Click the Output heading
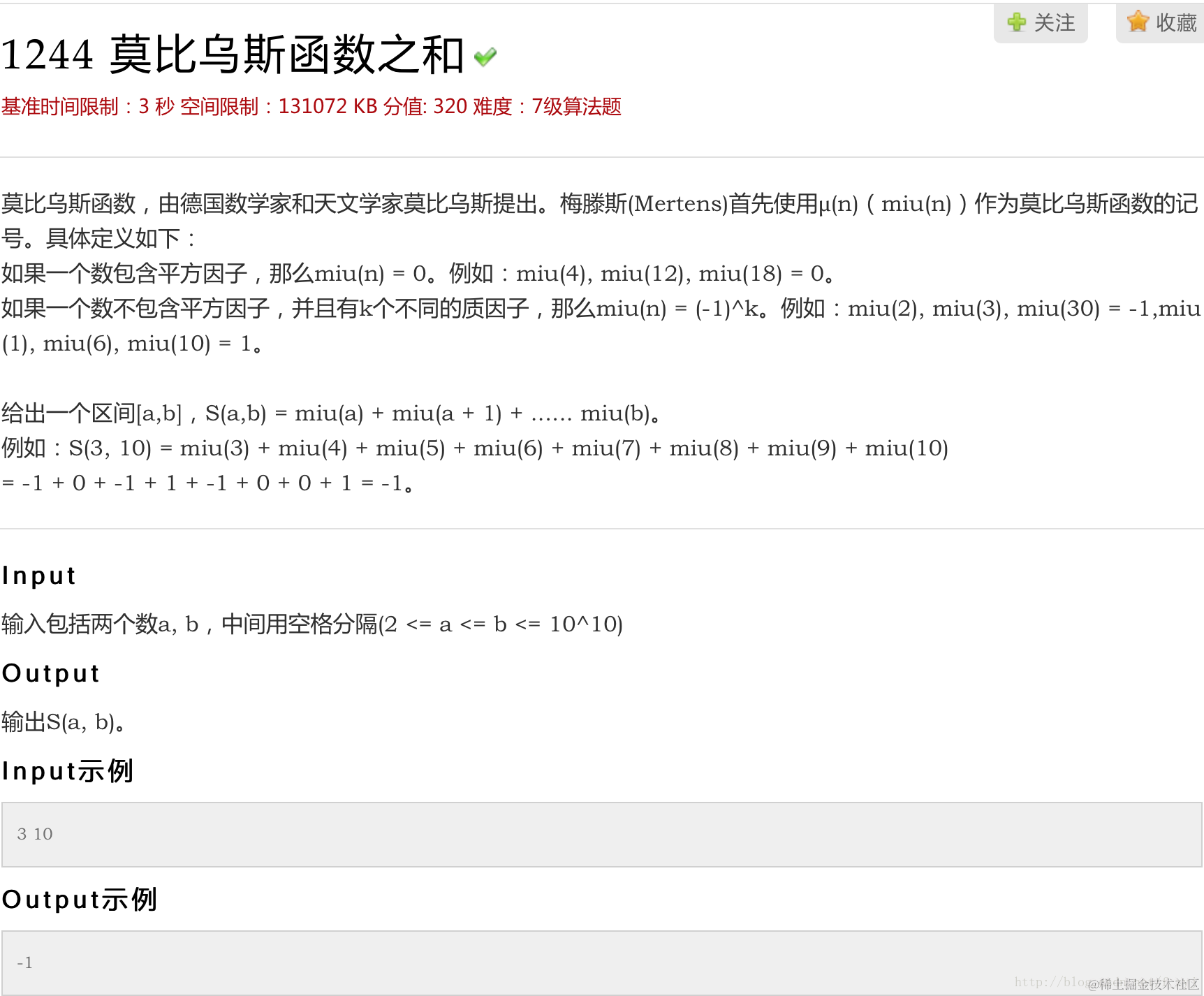 click(51, 673)
